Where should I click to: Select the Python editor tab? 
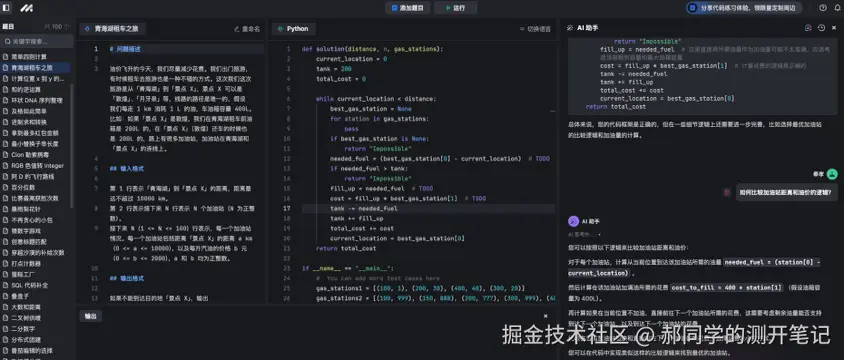point(294,29)
